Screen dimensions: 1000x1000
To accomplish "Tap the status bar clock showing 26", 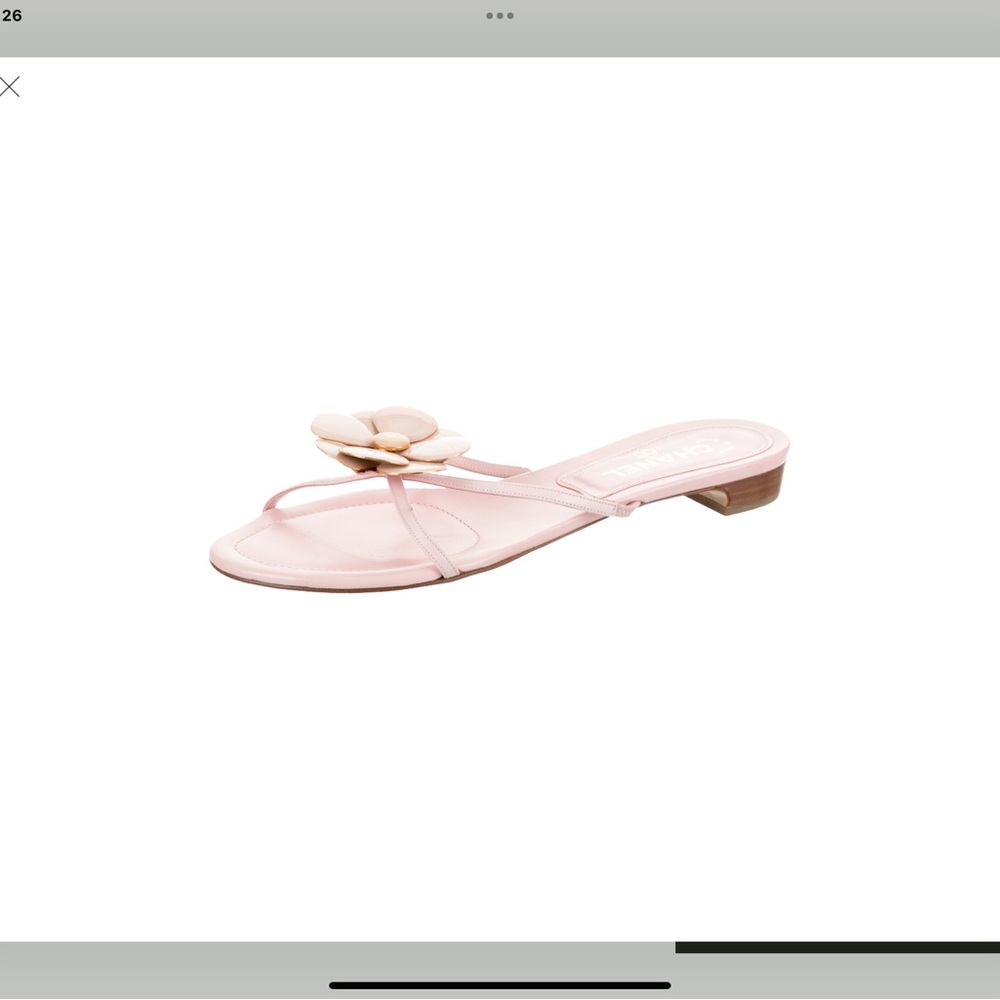I will click(11, 15).
